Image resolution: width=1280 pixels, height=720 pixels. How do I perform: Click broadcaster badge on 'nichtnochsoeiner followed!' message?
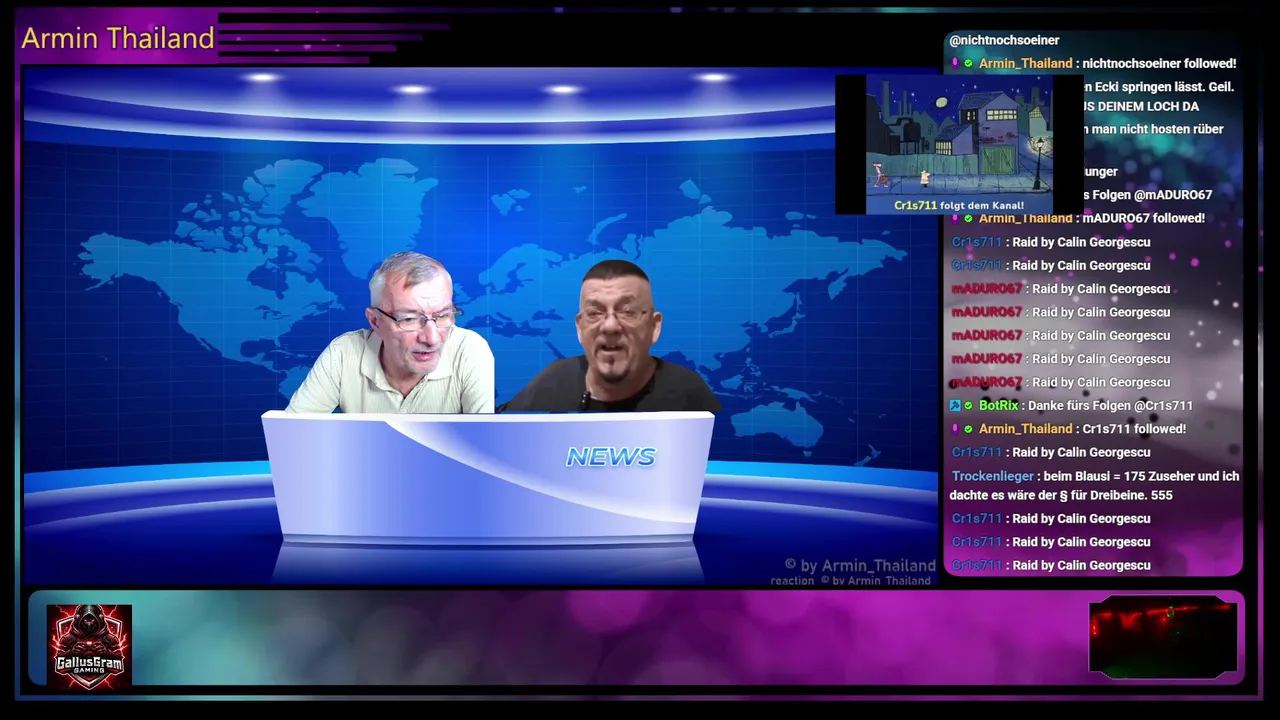[955, 63]
